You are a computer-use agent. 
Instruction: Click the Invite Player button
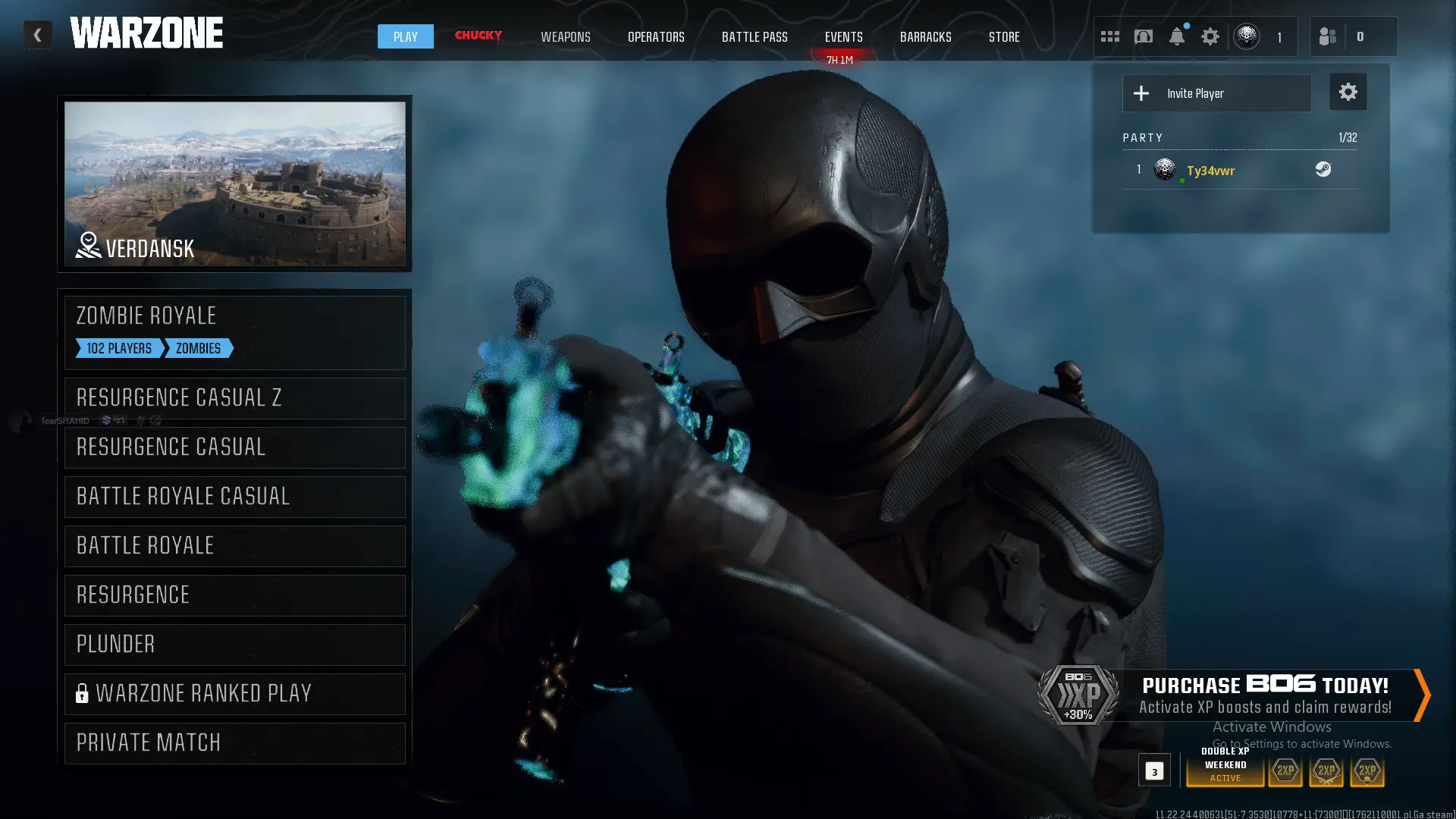coord(1216,93)
